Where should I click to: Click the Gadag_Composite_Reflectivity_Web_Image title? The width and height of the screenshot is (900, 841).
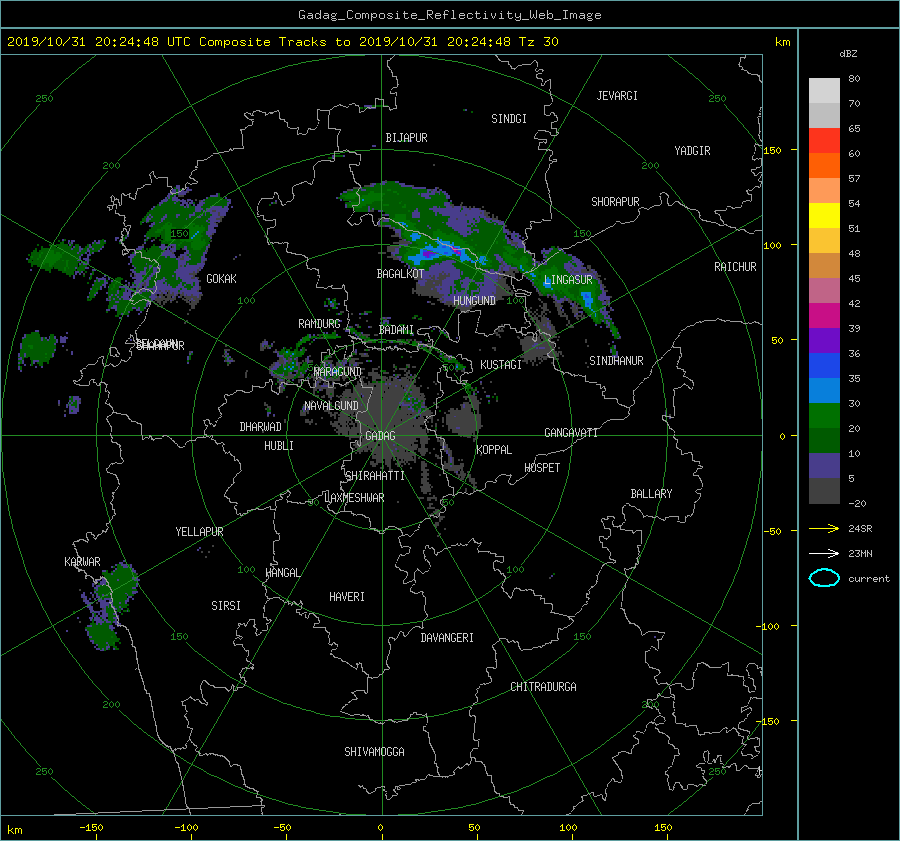(449, 15)
